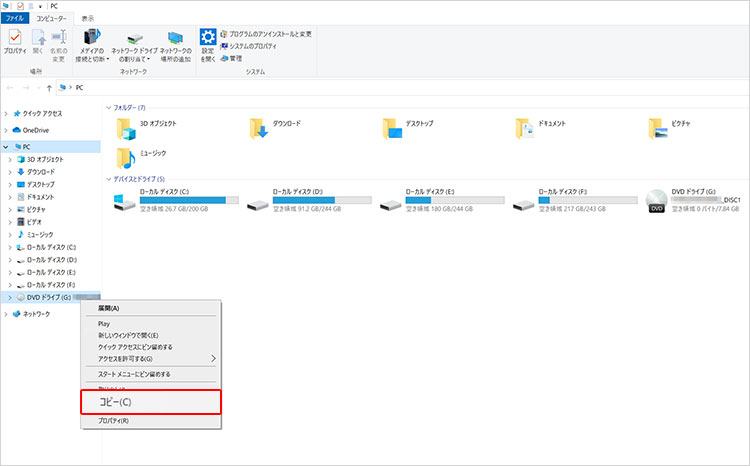Open the File (ファイル) tab
750x466 pixels.
pyautogui.click(x=14, y=18)
